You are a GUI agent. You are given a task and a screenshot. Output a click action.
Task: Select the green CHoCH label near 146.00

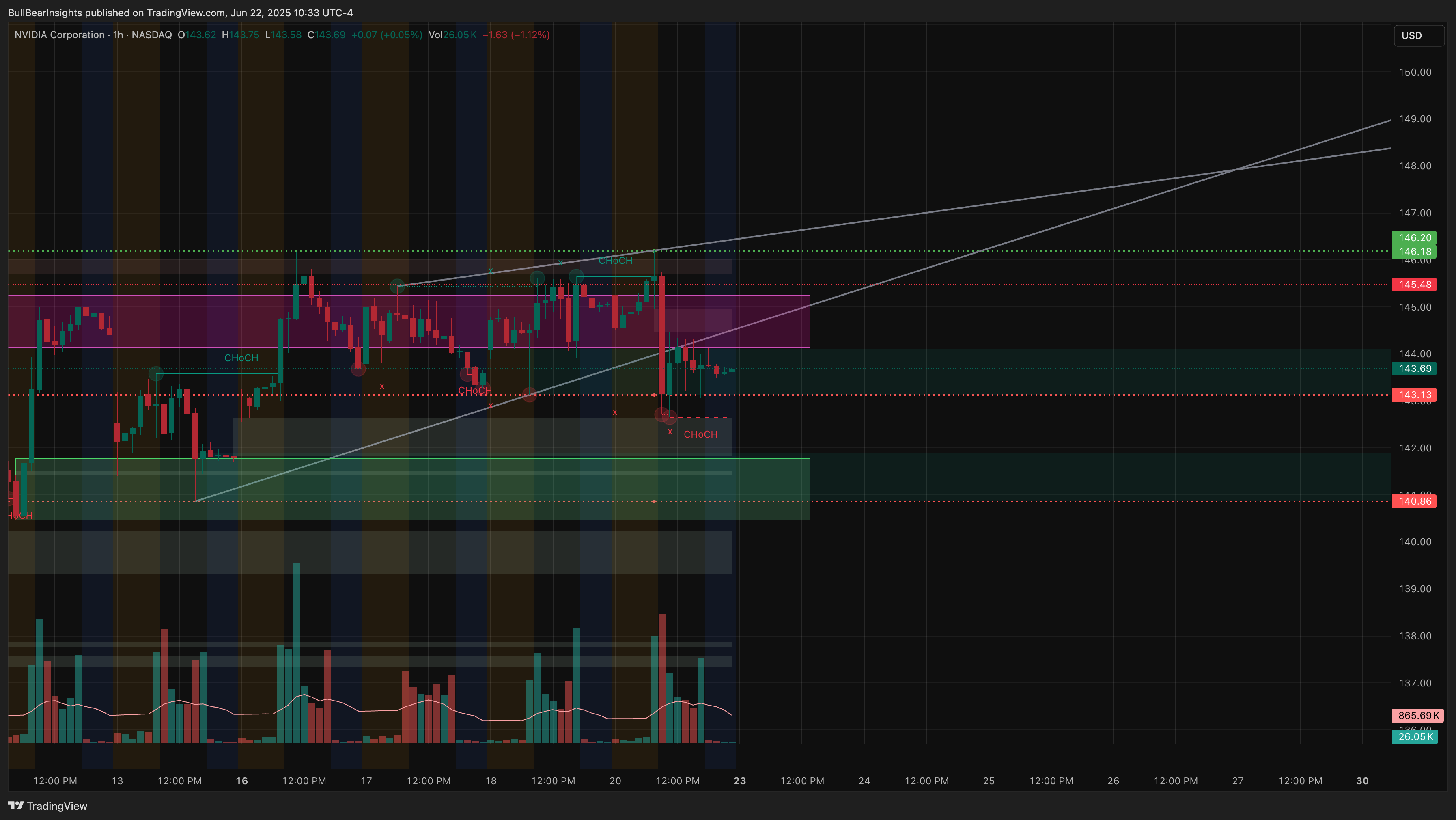pos(615,261)
